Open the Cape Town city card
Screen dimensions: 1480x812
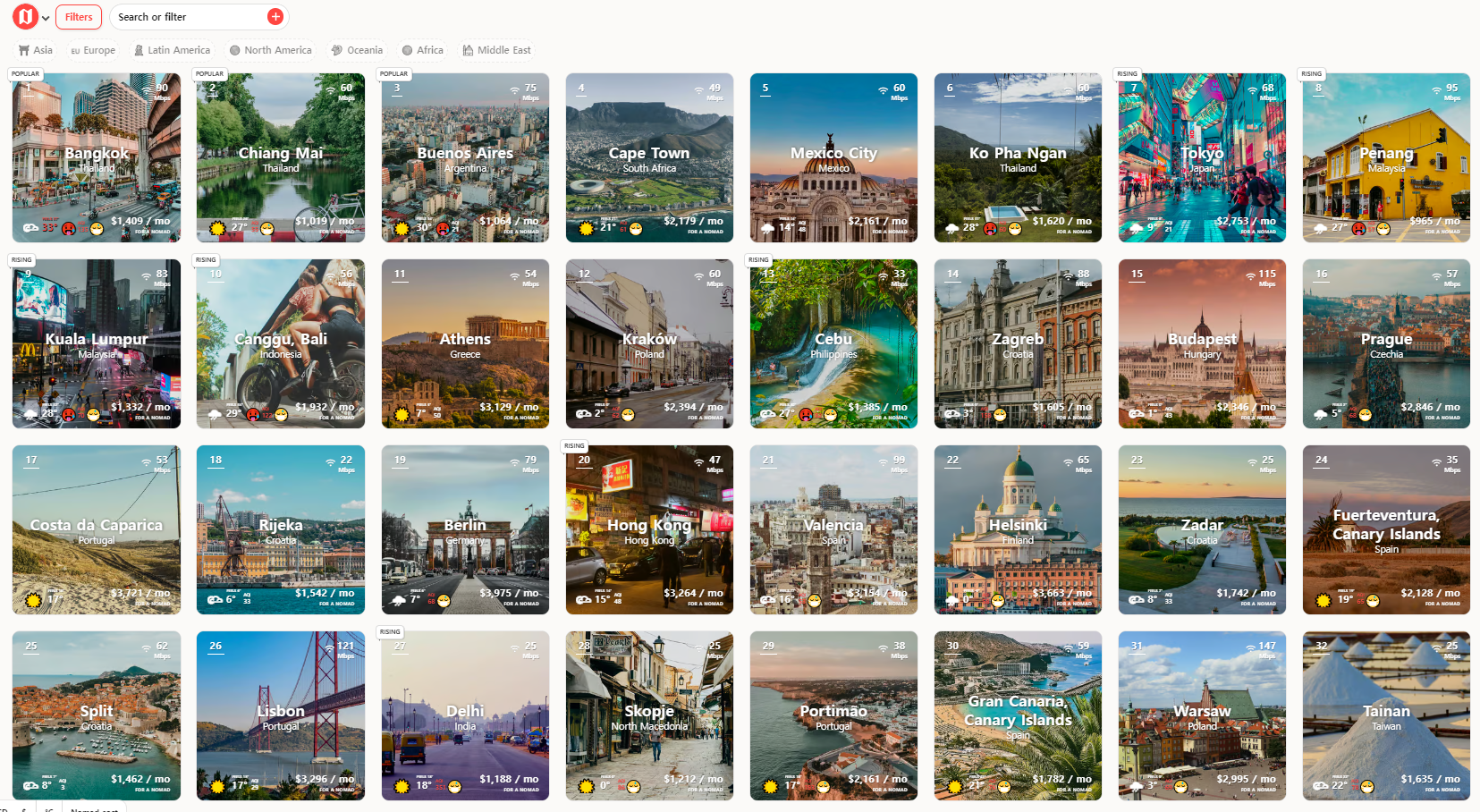(x=649, y=157)
